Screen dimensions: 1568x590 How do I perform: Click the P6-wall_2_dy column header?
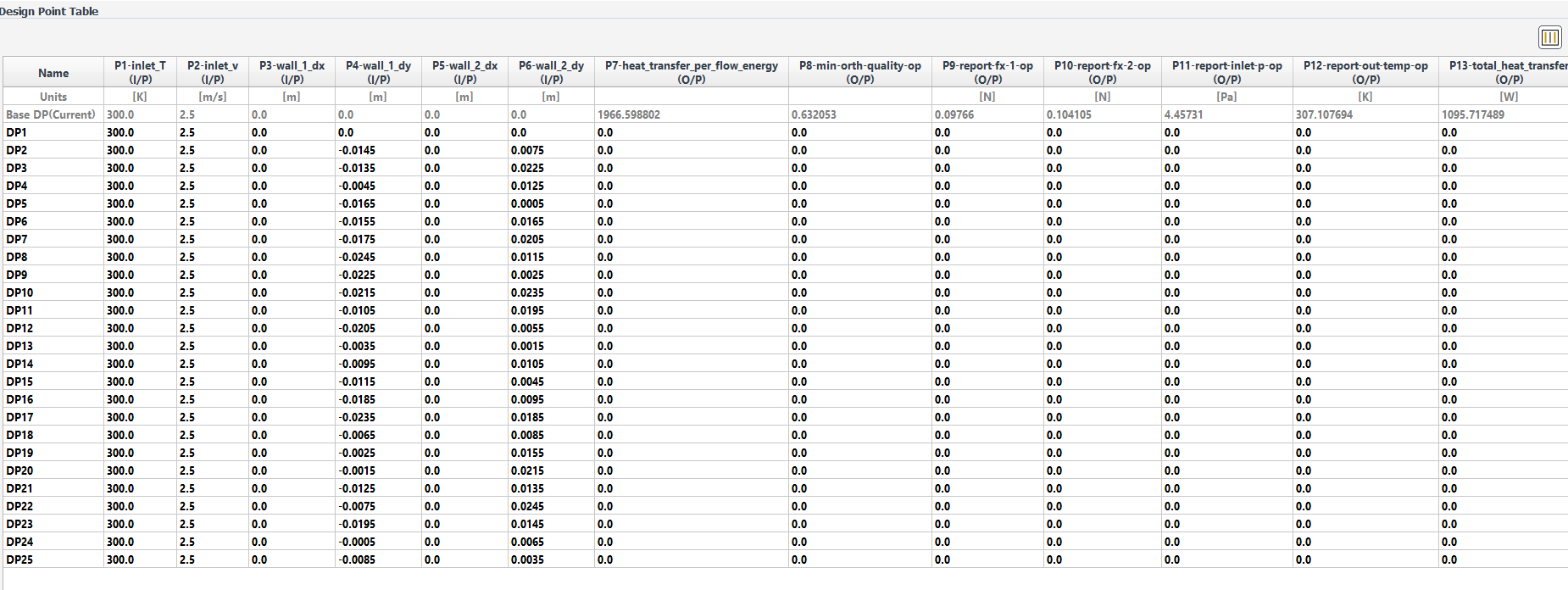pyautogui.click(x=551, y=72)
